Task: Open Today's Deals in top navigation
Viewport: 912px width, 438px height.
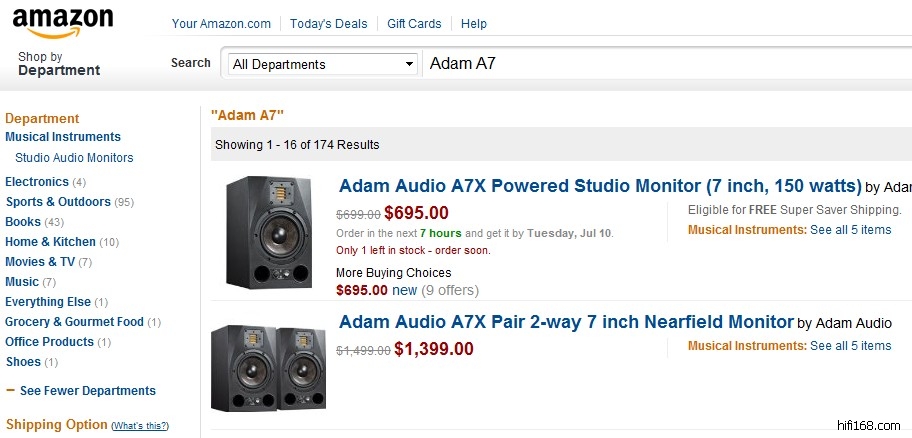Action: point(329,23)
